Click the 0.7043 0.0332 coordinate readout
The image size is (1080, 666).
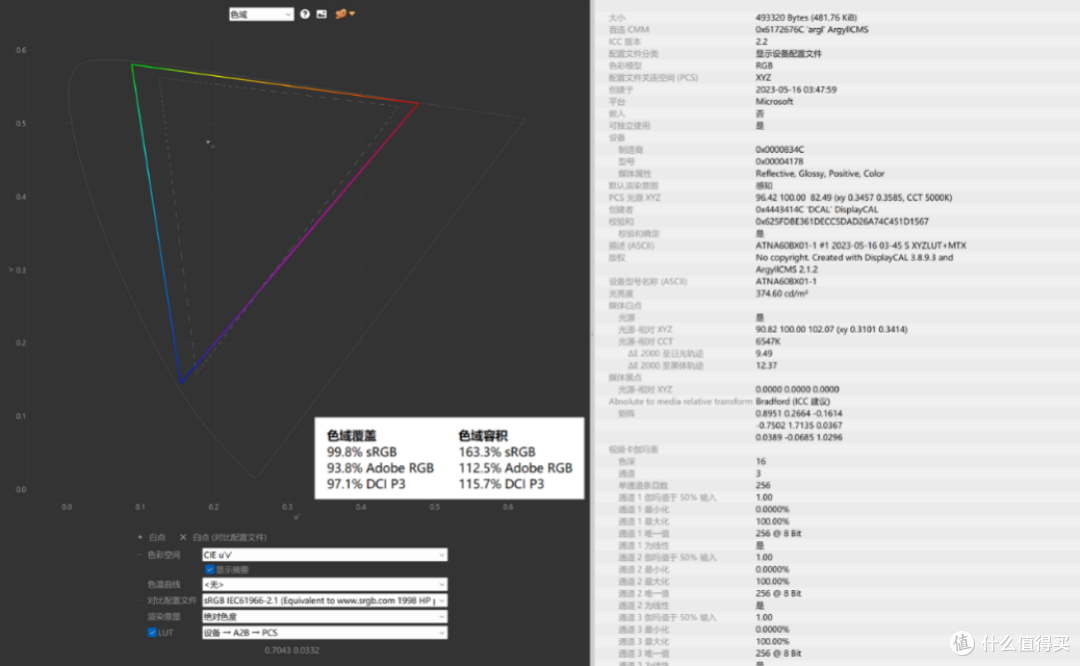(292, 650)
